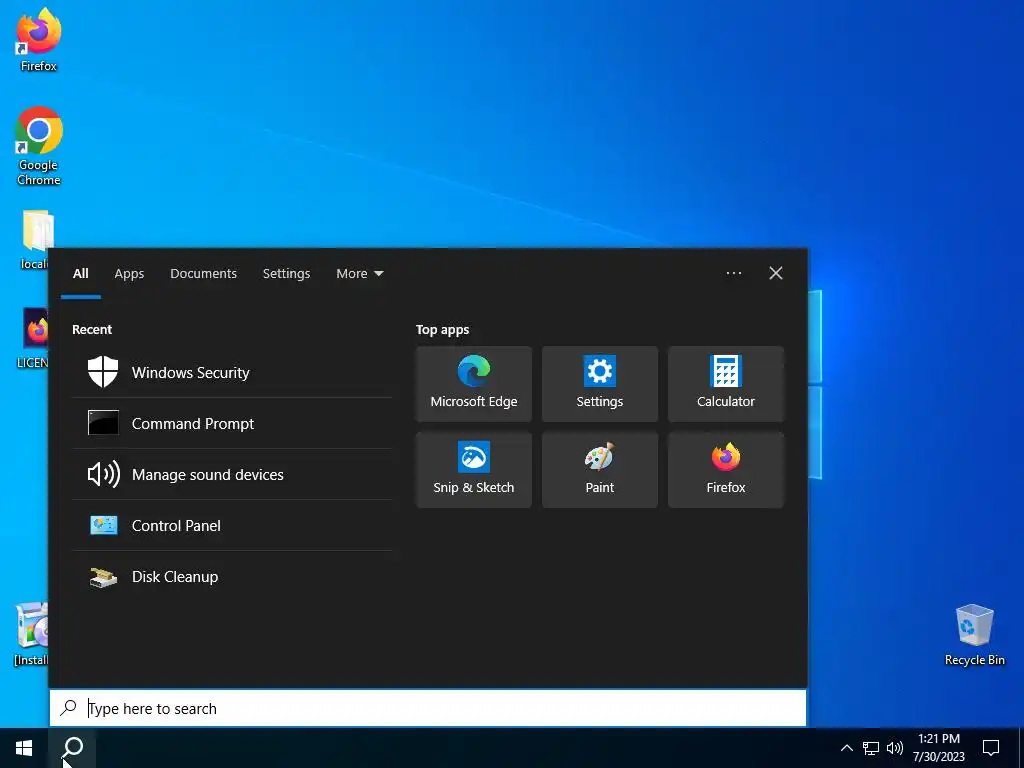Click the Windows Start button
Viewport: 1024px width, 768px height.
pos(24,748)
